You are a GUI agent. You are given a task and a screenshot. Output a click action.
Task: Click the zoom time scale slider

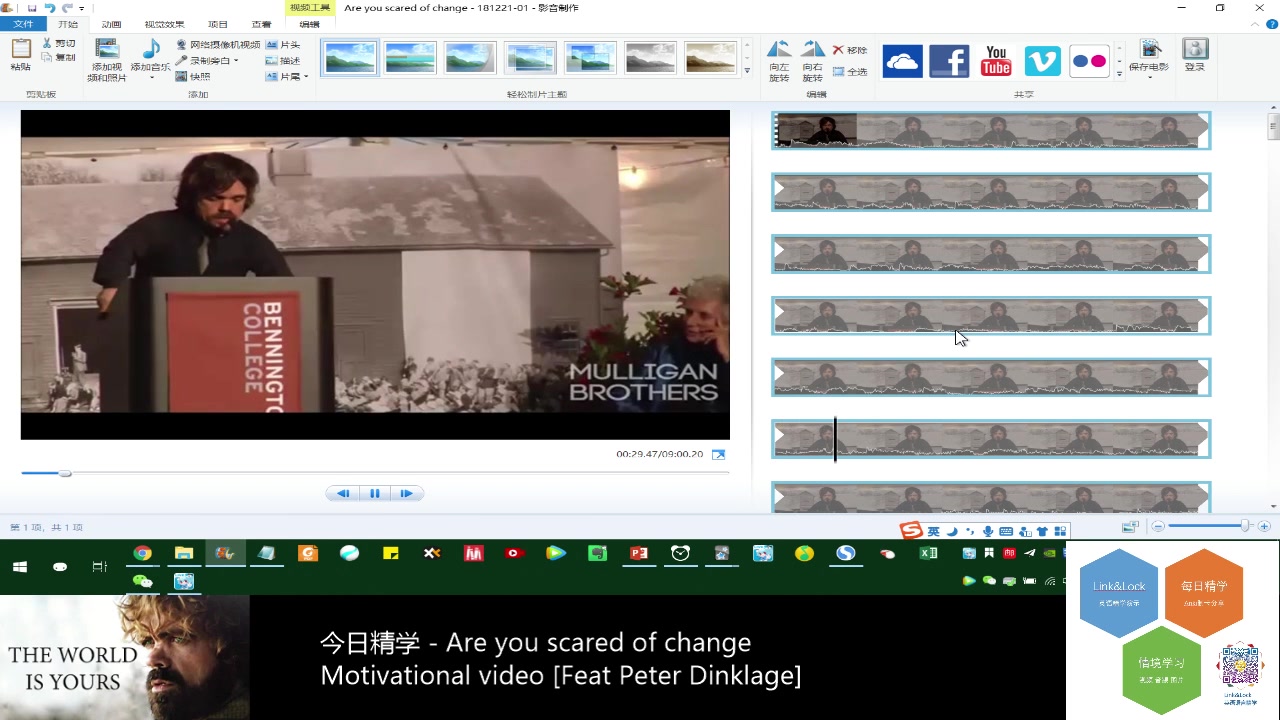point(1245,526)
